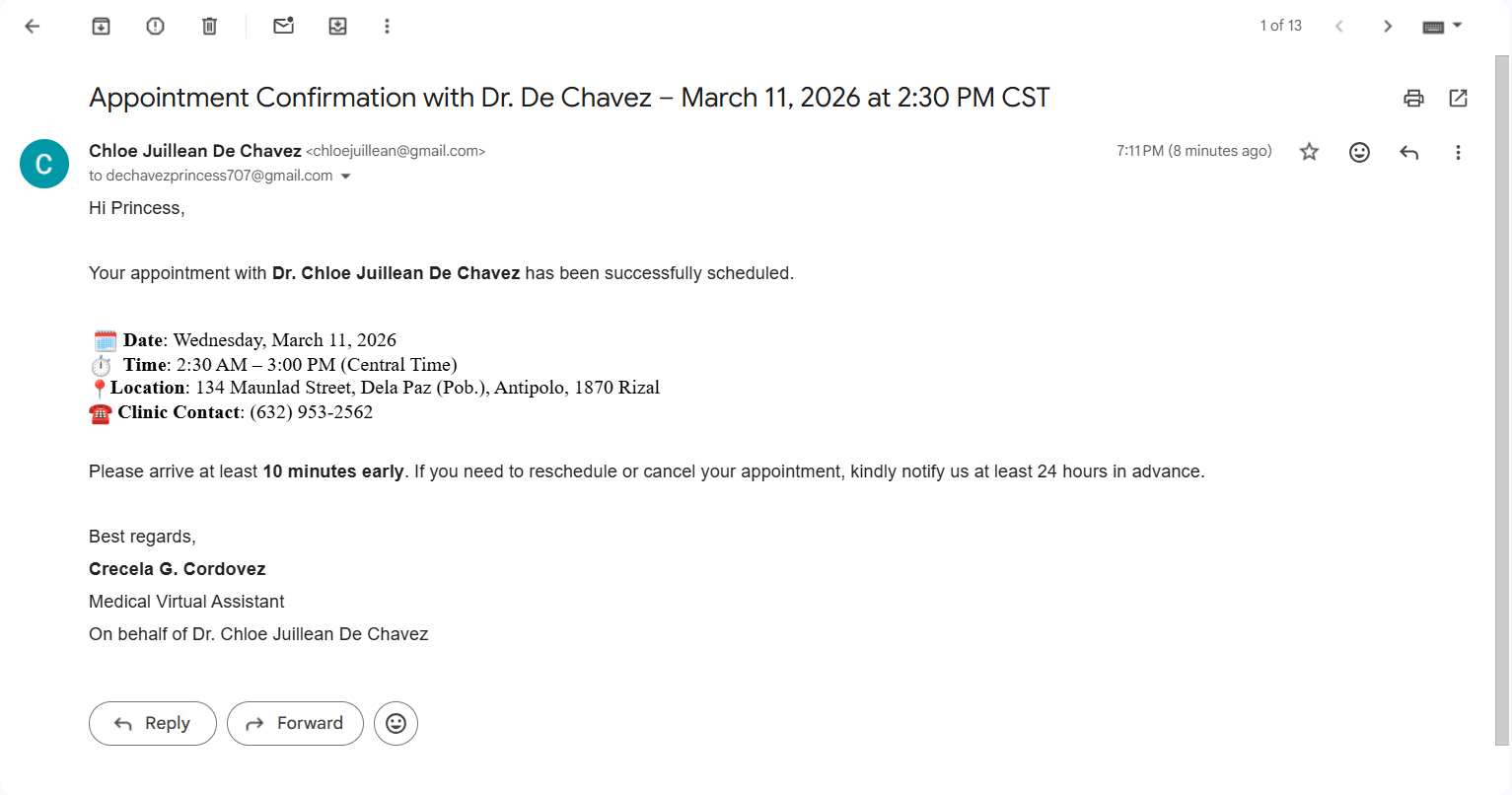
Task: Click emoji reaction button beside Forward
Action: (396, 723)
